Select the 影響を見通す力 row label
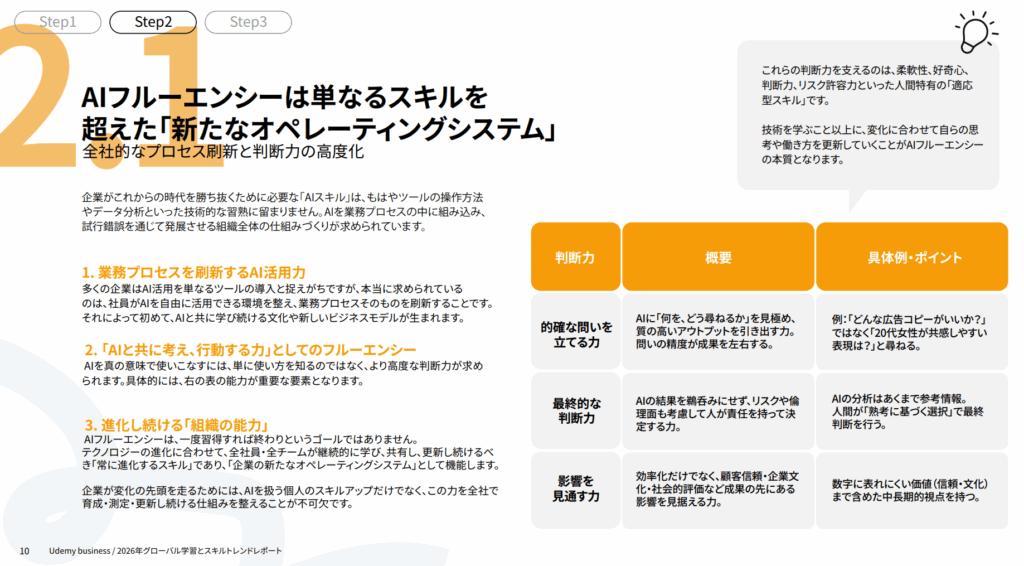The height and width of the screenshot is (566, 1024). click(575, 488)
